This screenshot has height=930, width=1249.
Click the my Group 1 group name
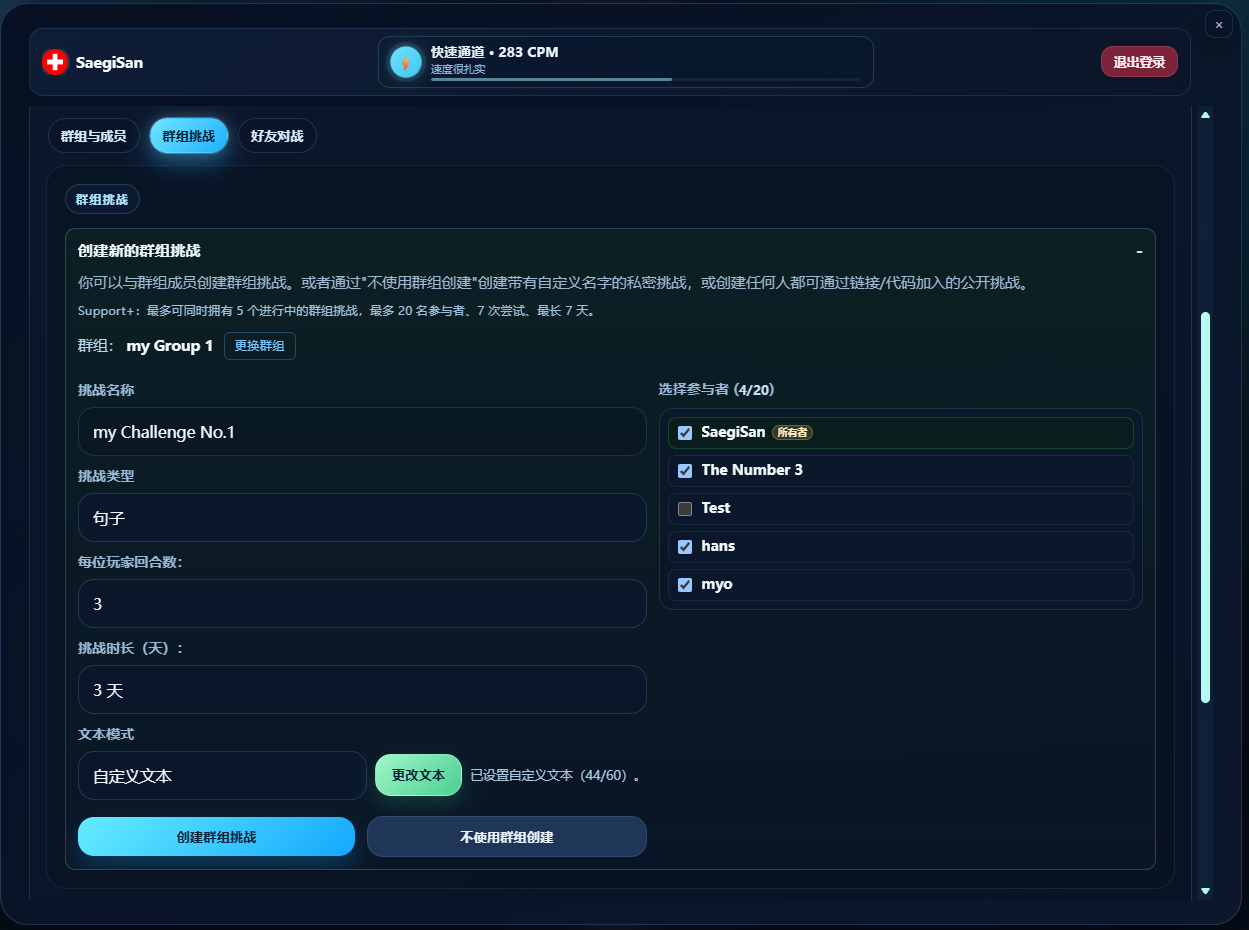click(170, 346)
